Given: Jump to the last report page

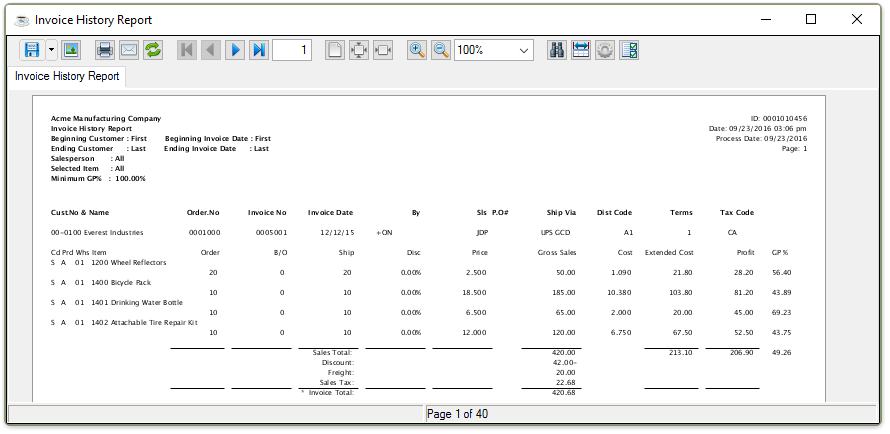Looking at the screenshot, I should pyautogui.click(x=259, y=50).
